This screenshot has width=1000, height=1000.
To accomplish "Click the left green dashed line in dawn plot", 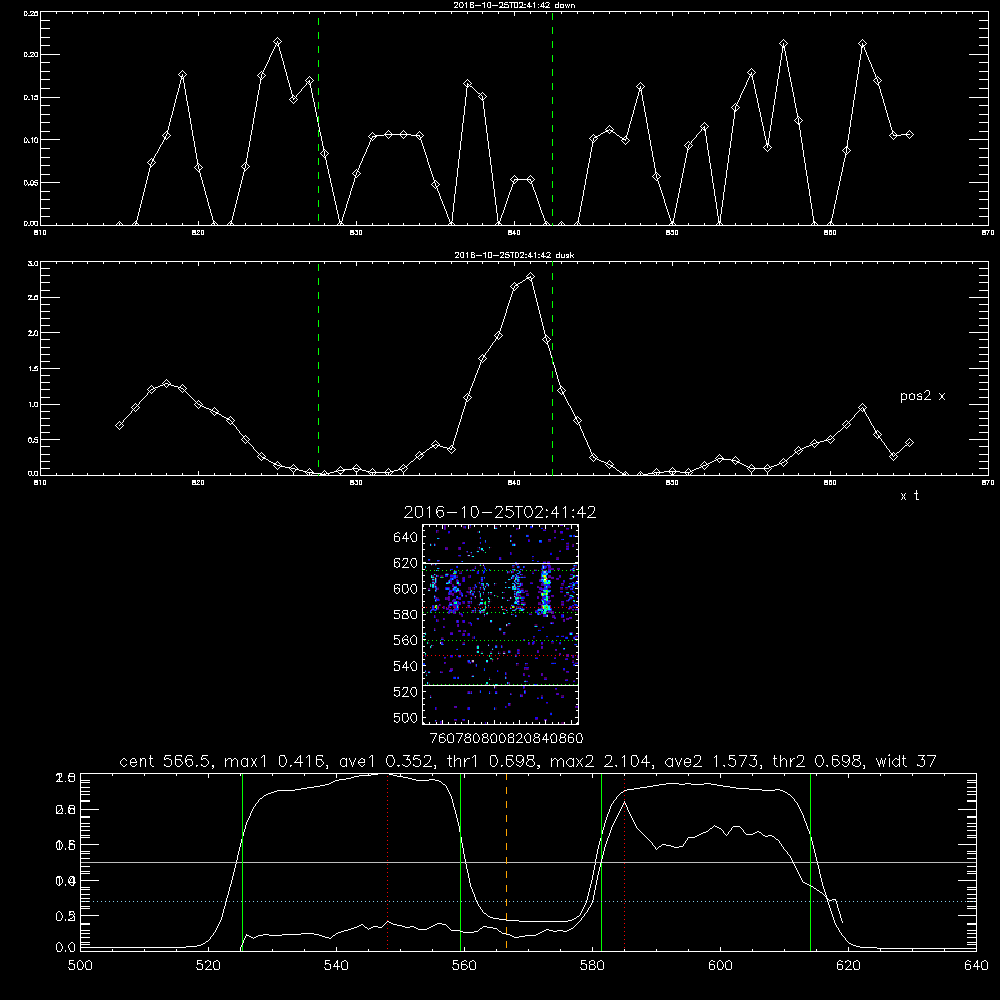I will pyautogui.click(x=318, y=119).
